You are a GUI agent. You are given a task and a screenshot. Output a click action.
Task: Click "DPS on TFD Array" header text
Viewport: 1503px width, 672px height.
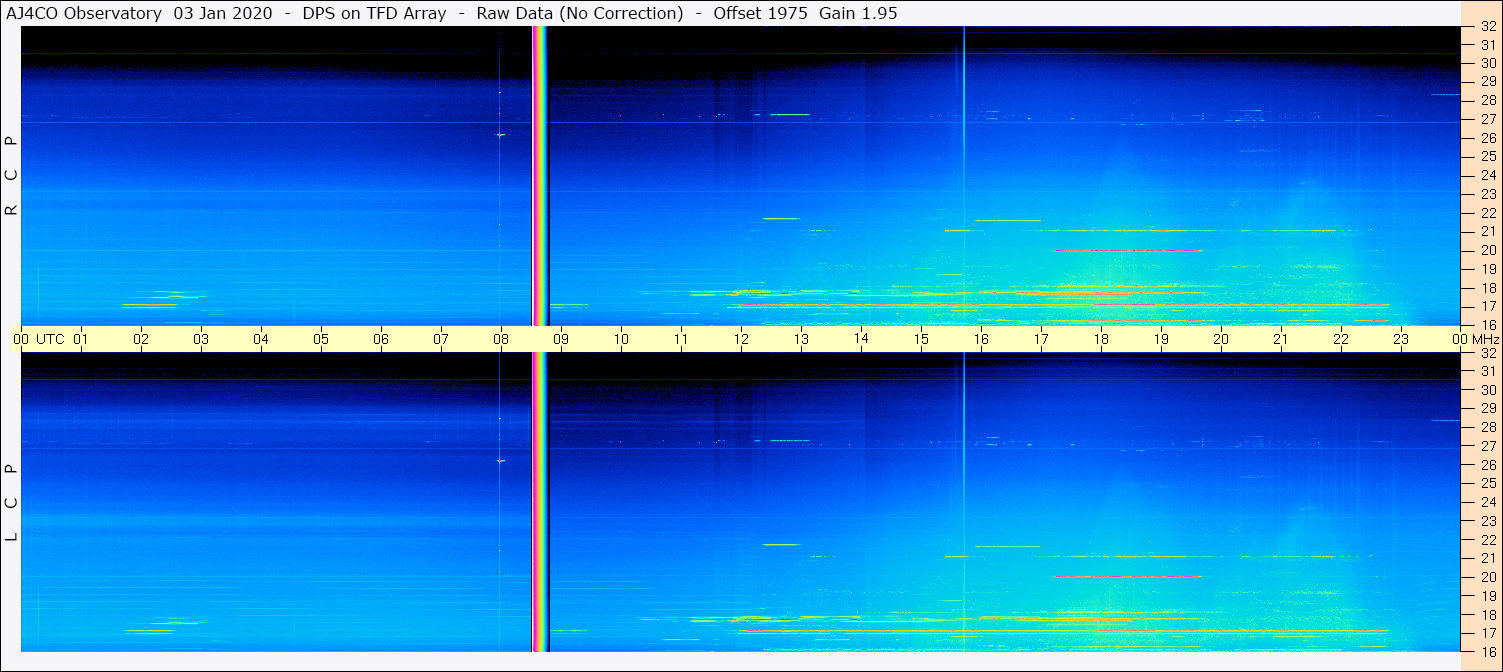(374, 13)
